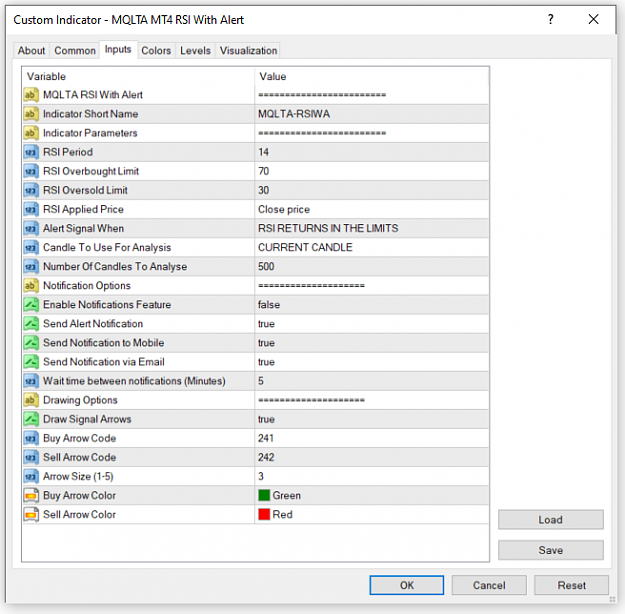Toggle the Draw Signal Arrows true value
The image size is (625, 614).
point(371,419)
